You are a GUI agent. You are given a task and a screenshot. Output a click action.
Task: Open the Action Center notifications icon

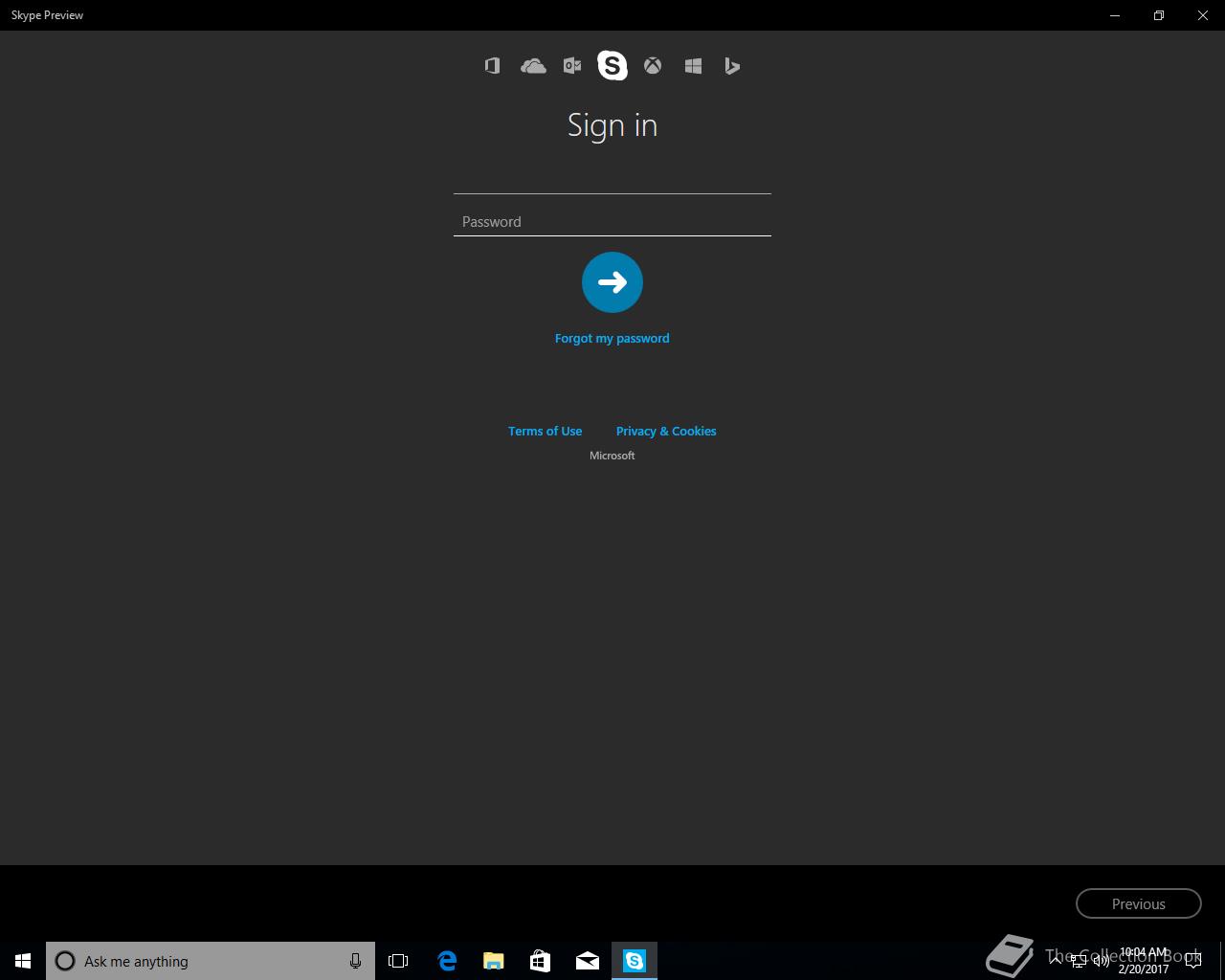1193,961
